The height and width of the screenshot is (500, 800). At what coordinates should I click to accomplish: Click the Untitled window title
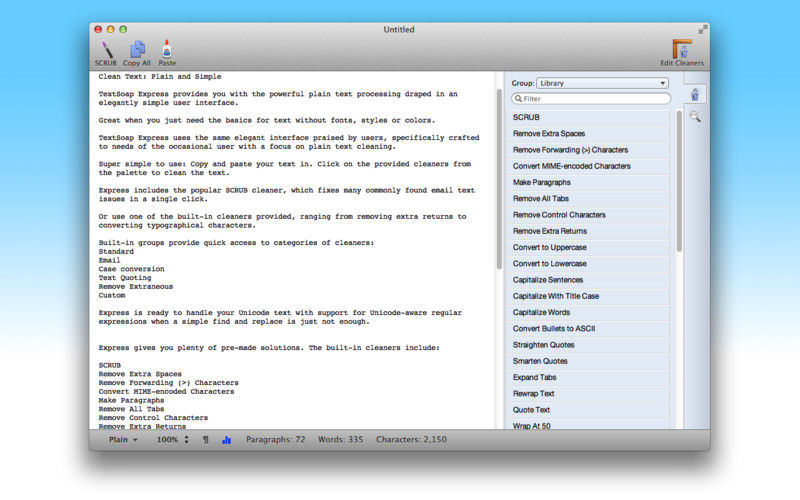399,30
